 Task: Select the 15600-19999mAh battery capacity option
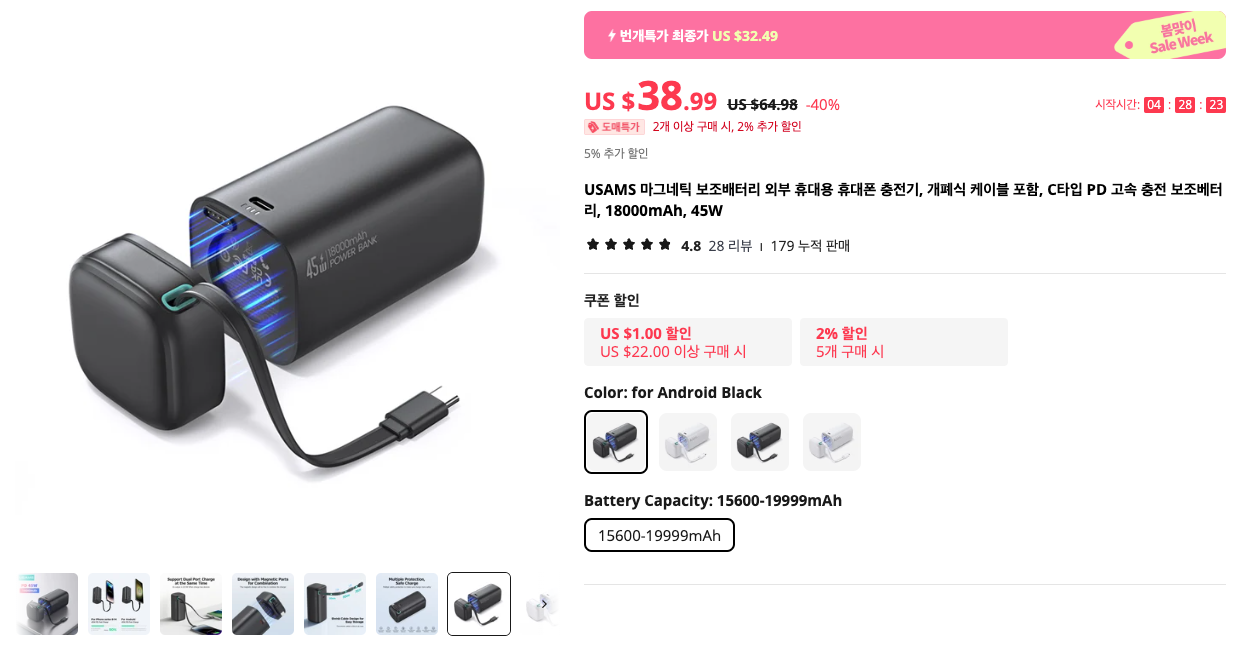coord(659,535)
